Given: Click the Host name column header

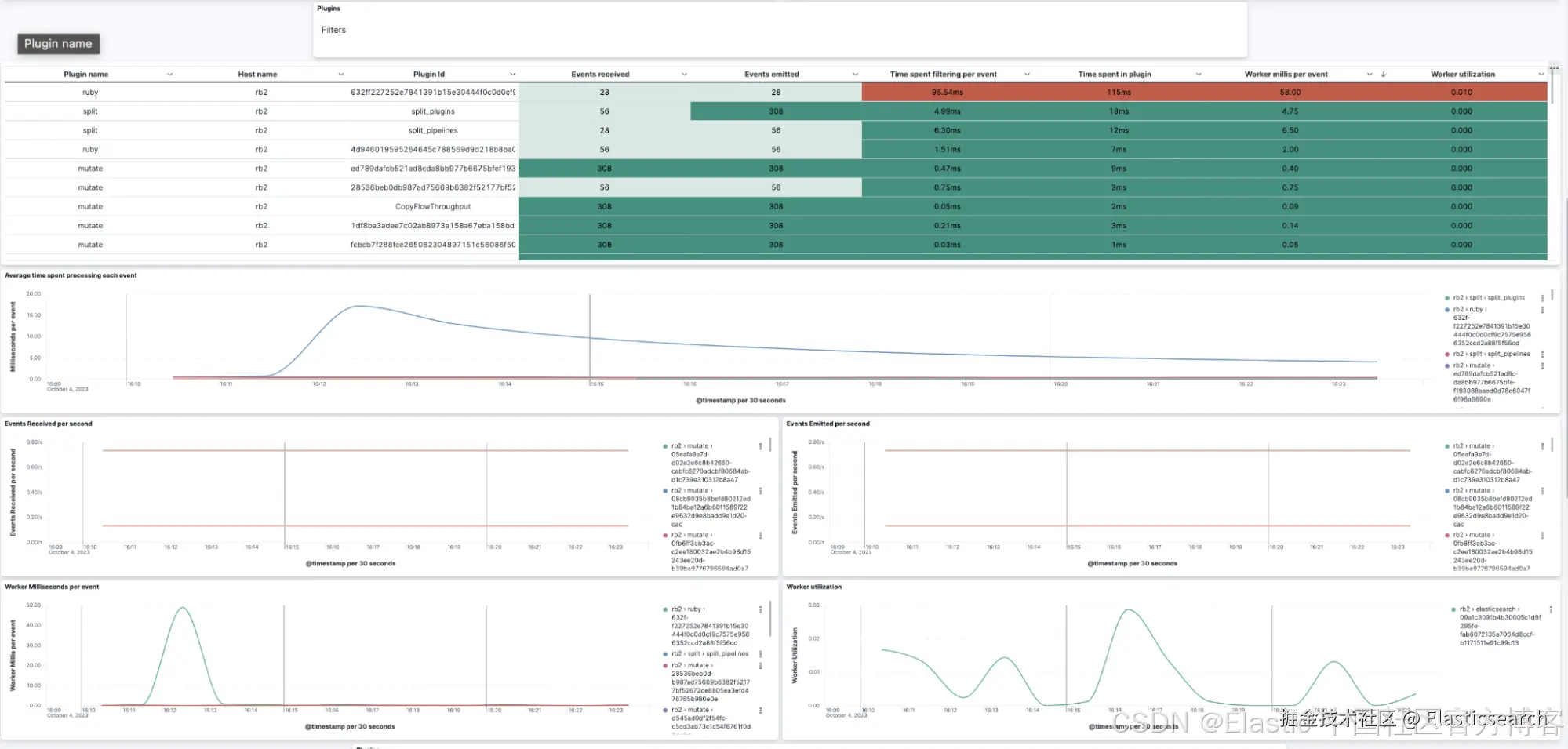Looking at the screenshot, I should point(257,75).
